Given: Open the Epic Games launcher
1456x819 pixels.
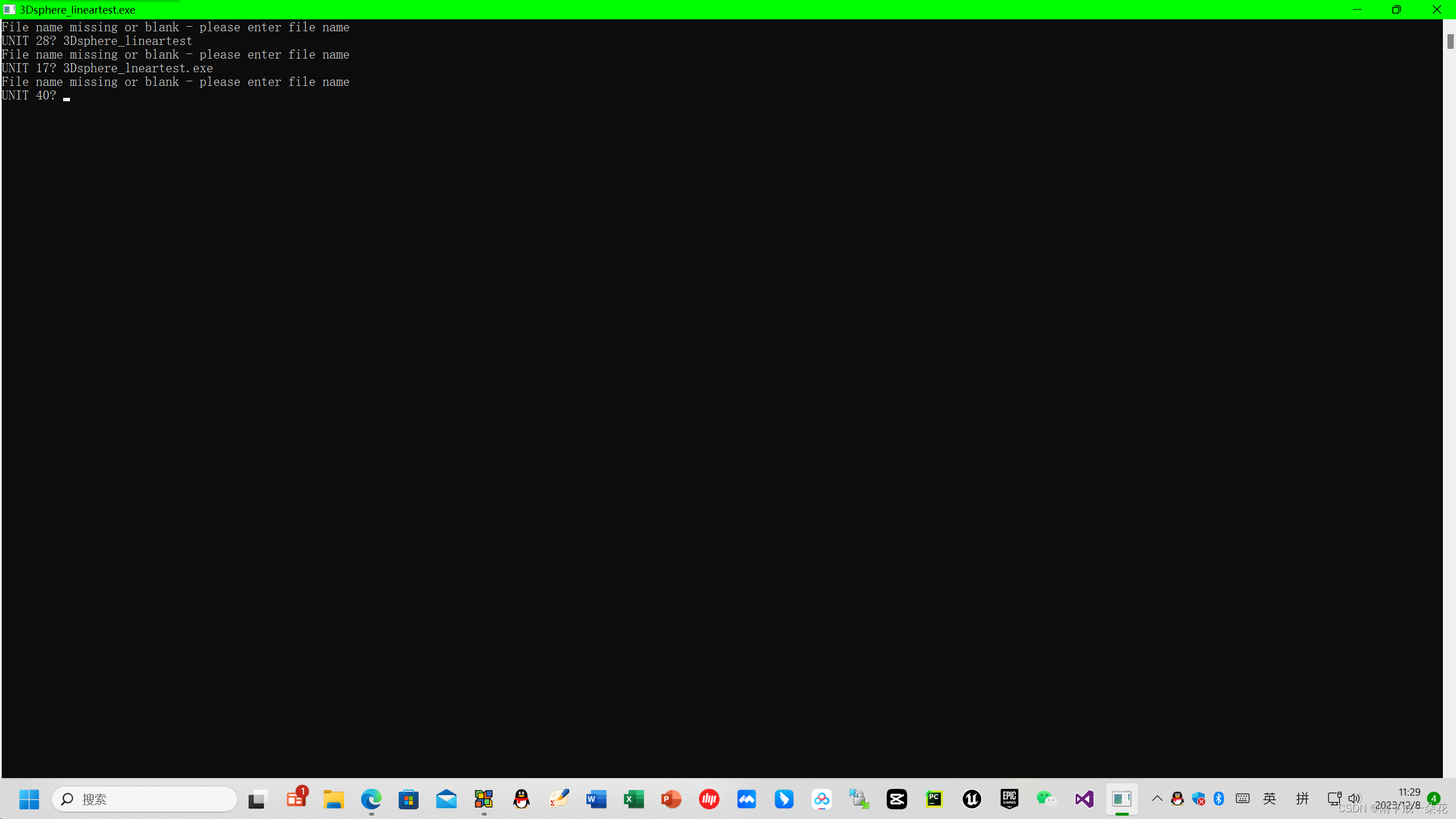Looking at the screenshot, I should 1009,799.
